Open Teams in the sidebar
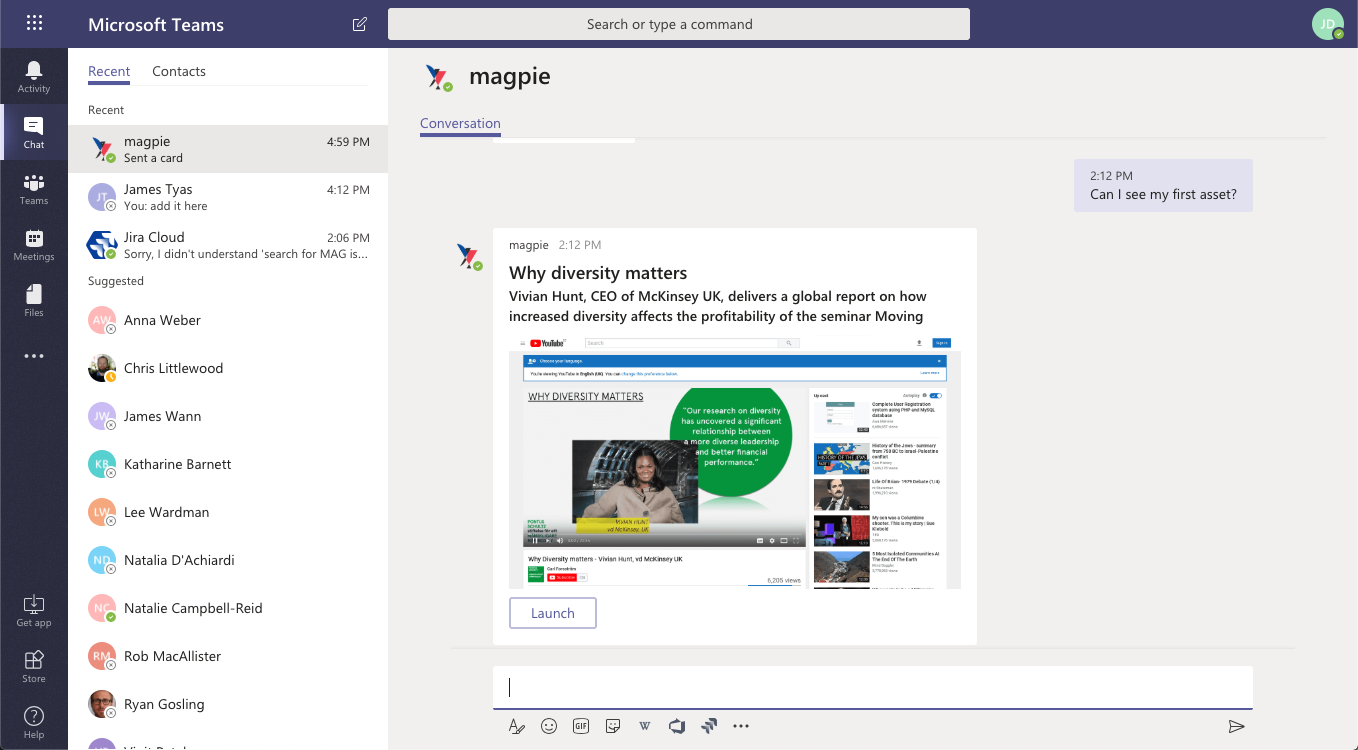Image resolution: width=1358 pixels, height=750 pixels. tap(34, 188)
